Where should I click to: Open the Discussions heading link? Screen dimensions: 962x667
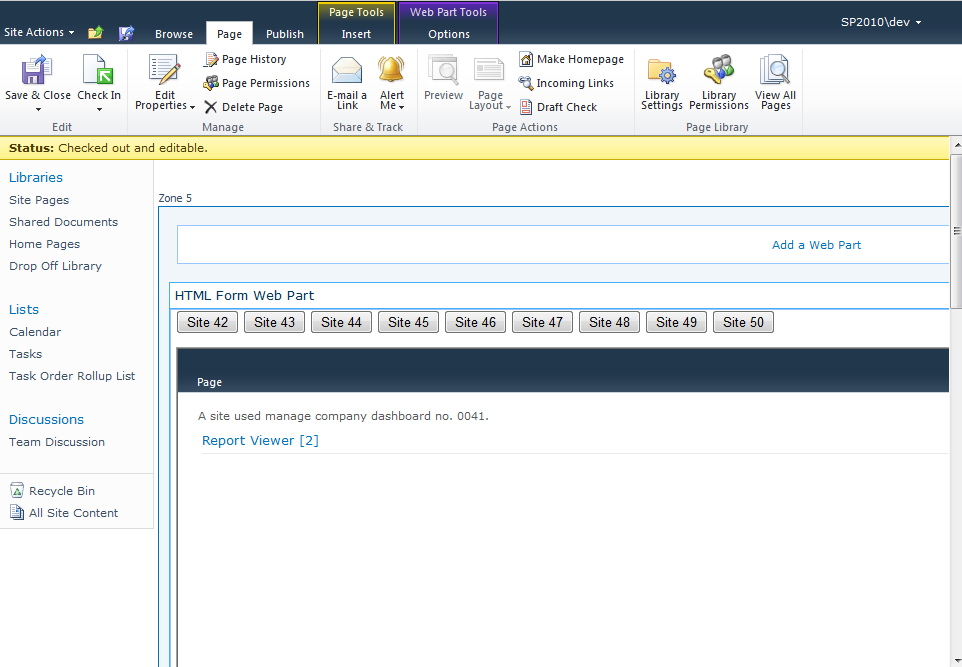tap(46, 419)
